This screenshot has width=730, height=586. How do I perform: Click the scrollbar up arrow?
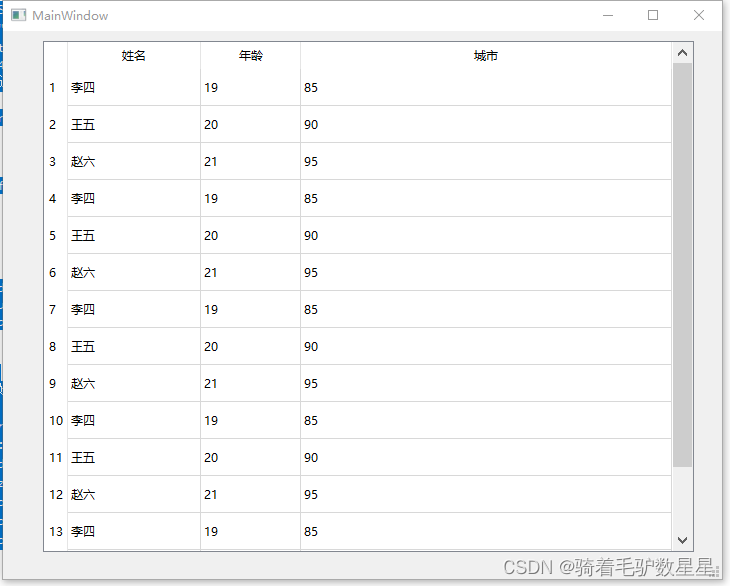coord(683,53)
